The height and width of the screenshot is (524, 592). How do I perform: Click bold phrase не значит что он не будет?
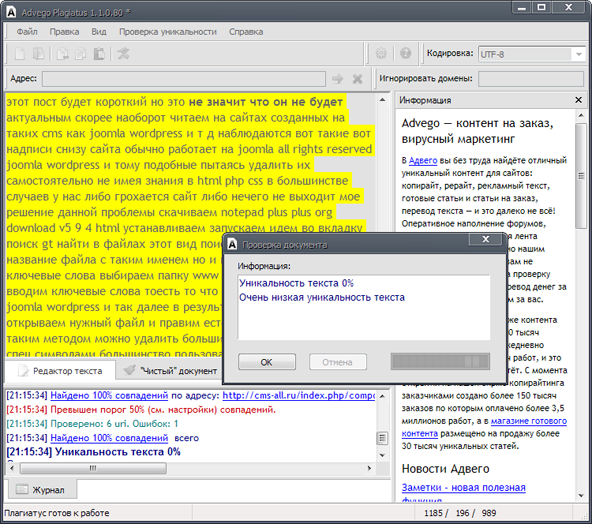coord(266,102)
